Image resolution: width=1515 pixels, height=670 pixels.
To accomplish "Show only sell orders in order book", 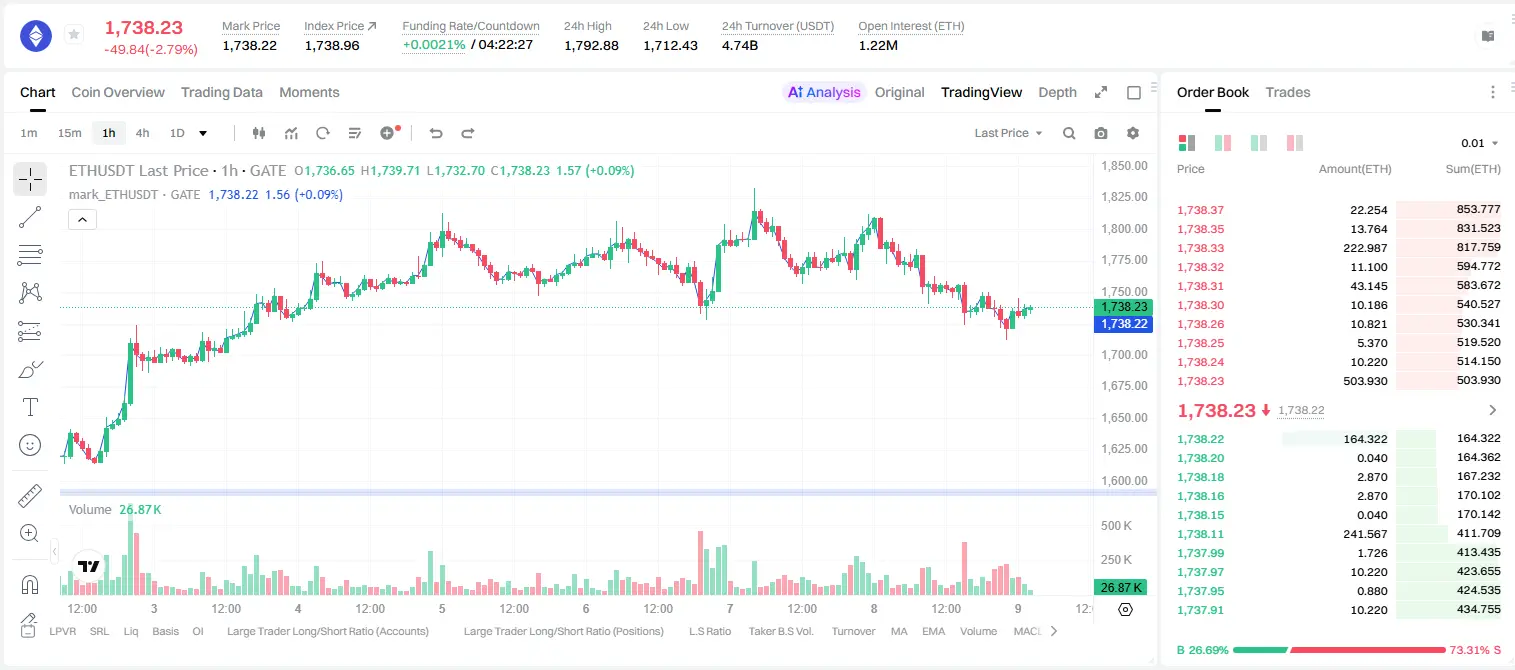I will pyautogui.click(x=1295, y=143).
